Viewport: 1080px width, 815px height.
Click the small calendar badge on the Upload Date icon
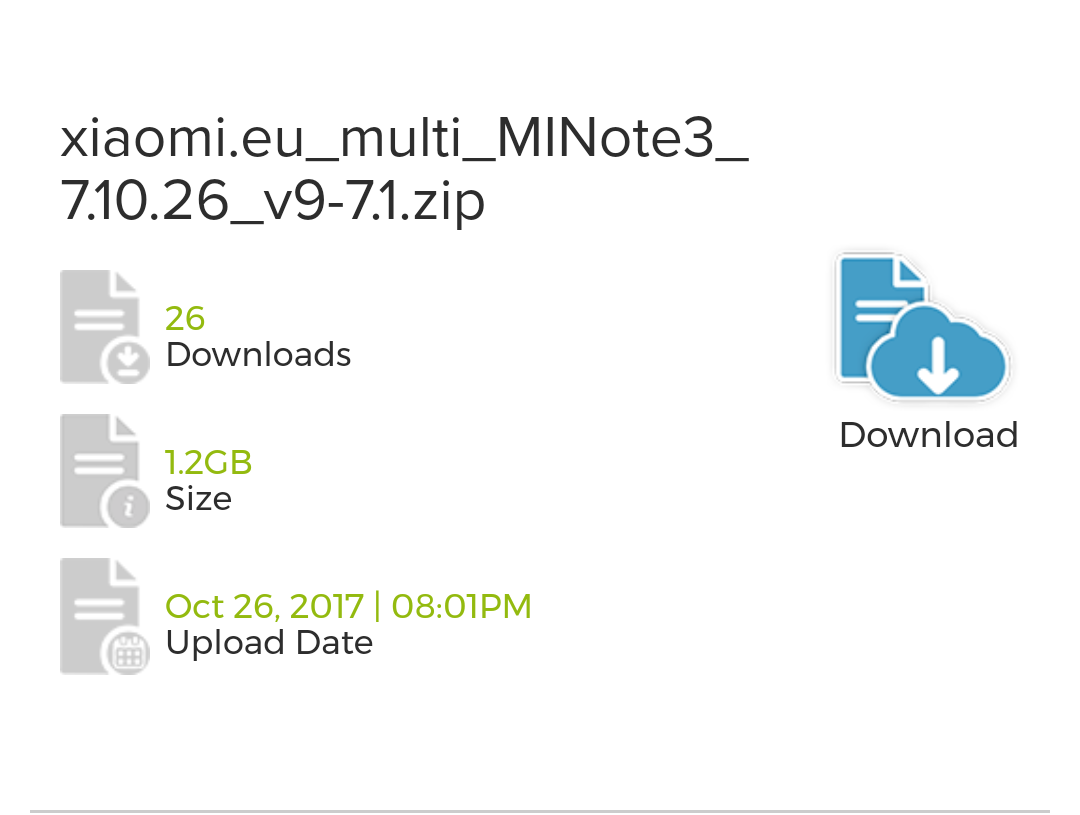tap(127, 652)
